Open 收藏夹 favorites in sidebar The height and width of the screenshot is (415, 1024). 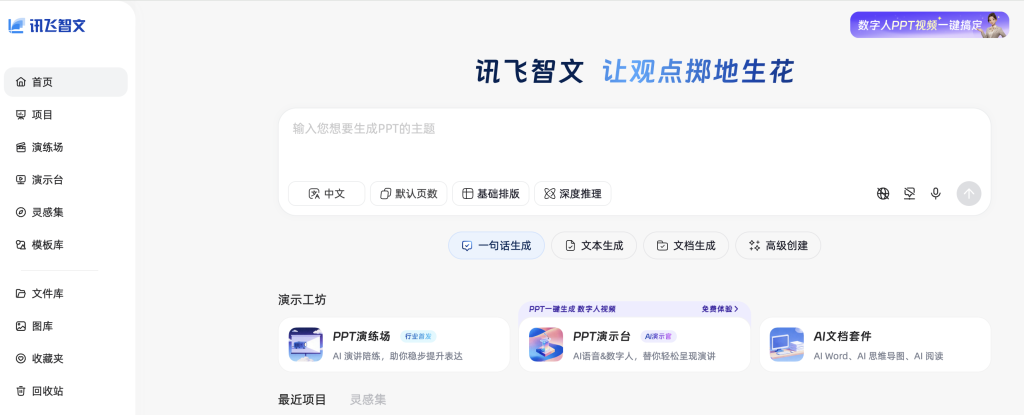pyautogui.click(x=47, y=358)
